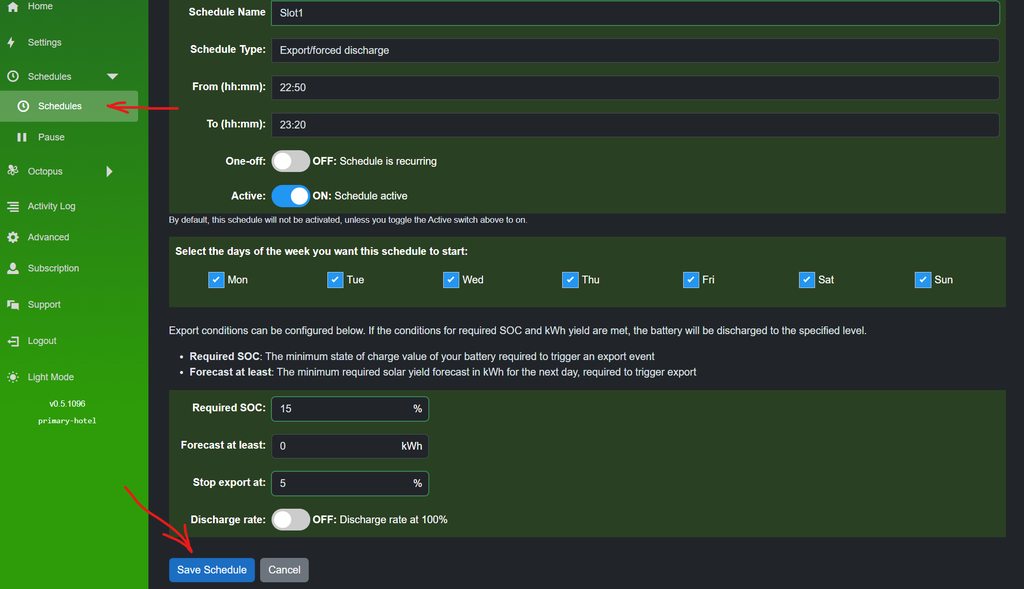Uncheck the Wed checkbox

451,280
